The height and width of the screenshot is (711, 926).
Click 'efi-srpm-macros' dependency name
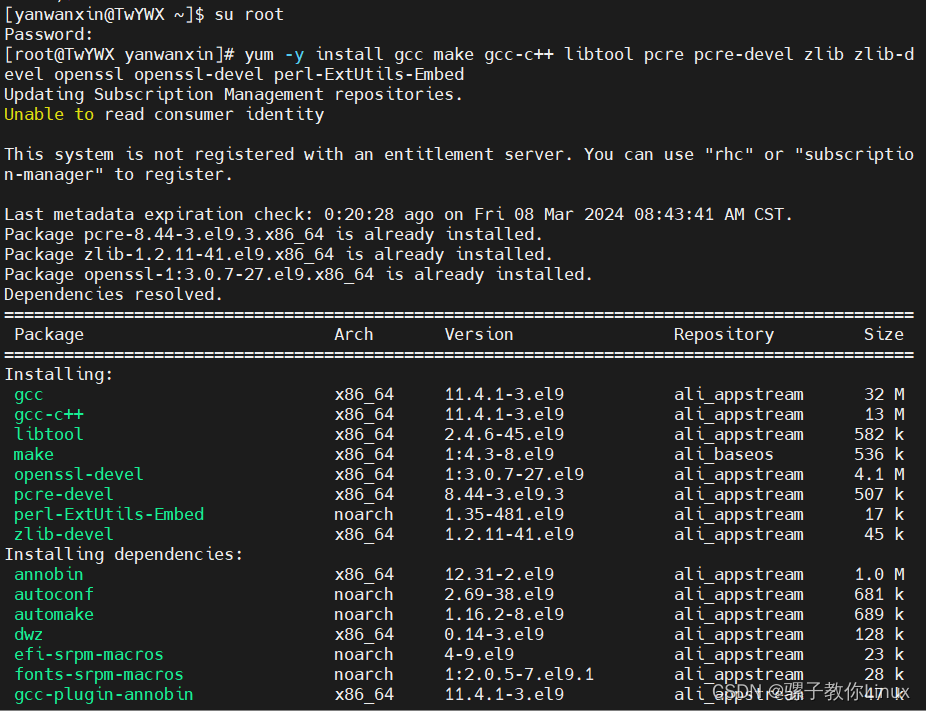[89, 654]
